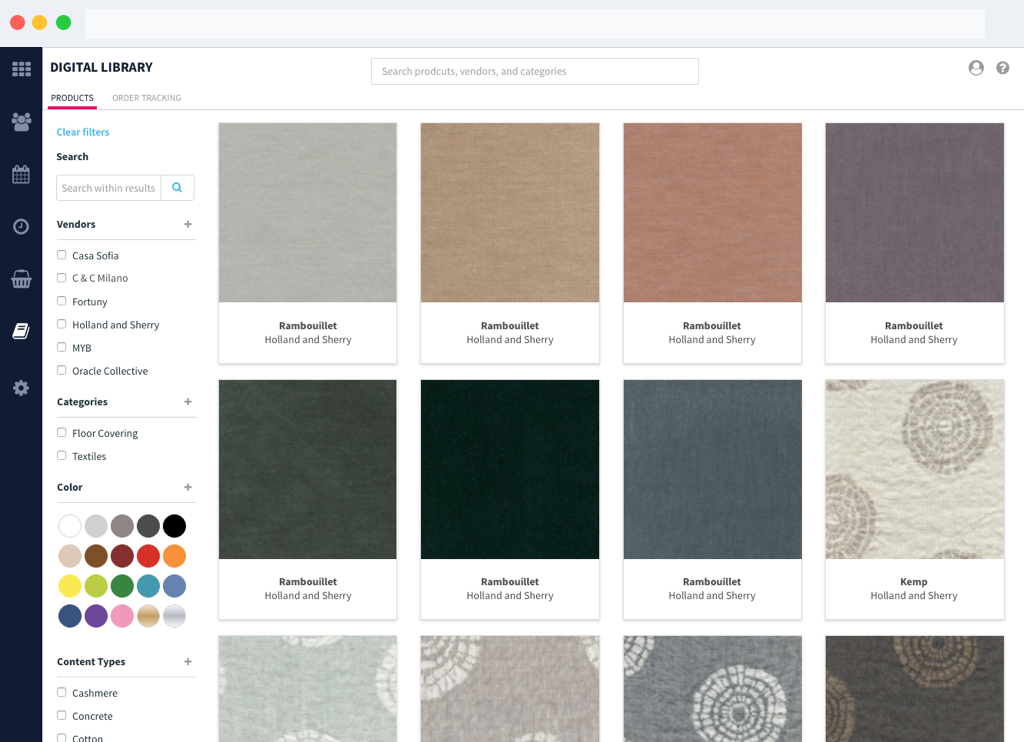This screenshot has height=742, width=1024.
Task: Select the lime green color swatch
Action: pyautogui.click(x=96, y=586)
